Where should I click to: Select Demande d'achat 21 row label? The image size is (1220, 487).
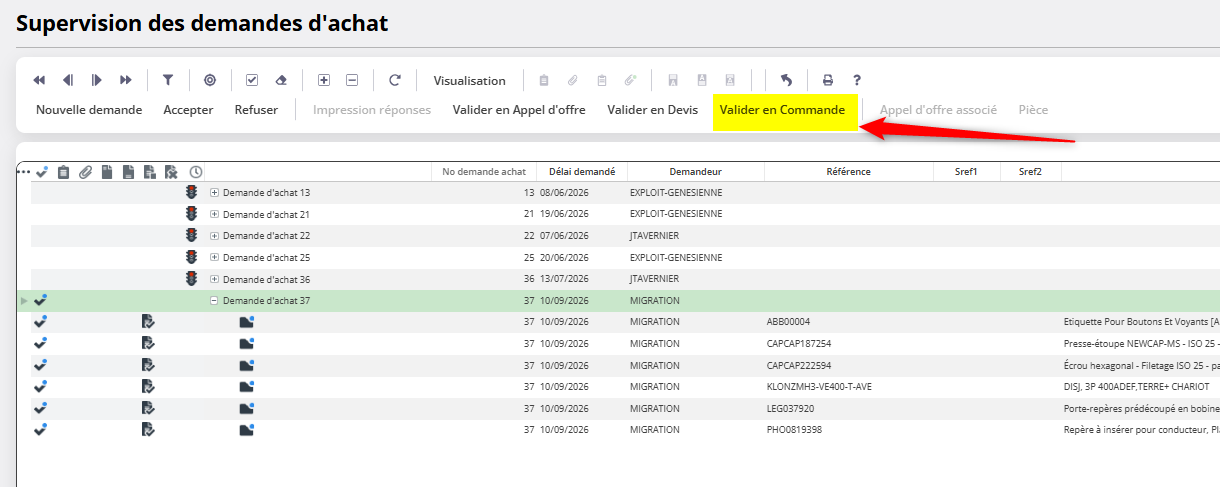click(266, 214)
